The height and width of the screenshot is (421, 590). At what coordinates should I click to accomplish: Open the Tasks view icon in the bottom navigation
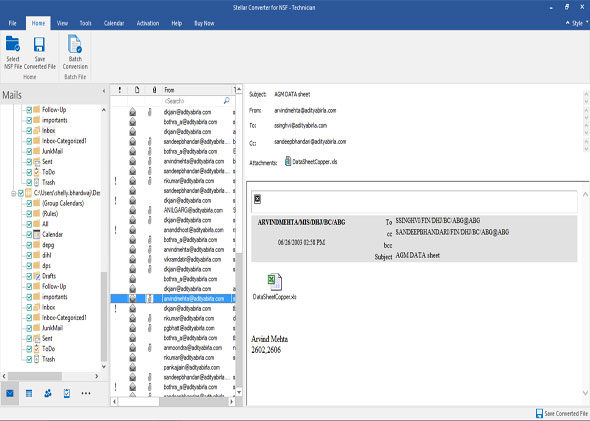point(67,394)
